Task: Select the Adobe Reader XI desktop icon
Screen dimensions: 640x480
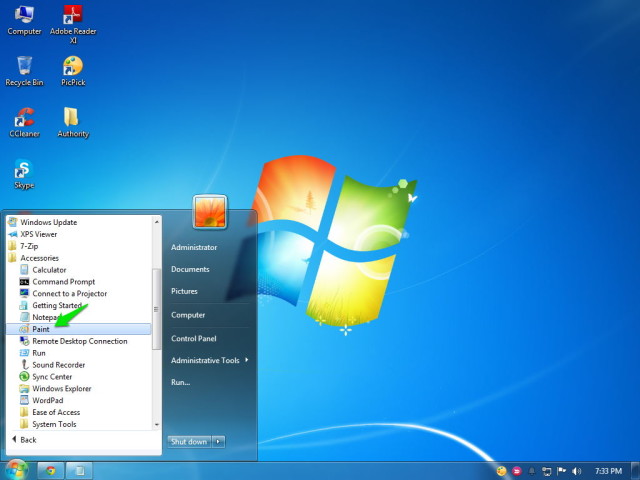Action: [x=73, y=24]
